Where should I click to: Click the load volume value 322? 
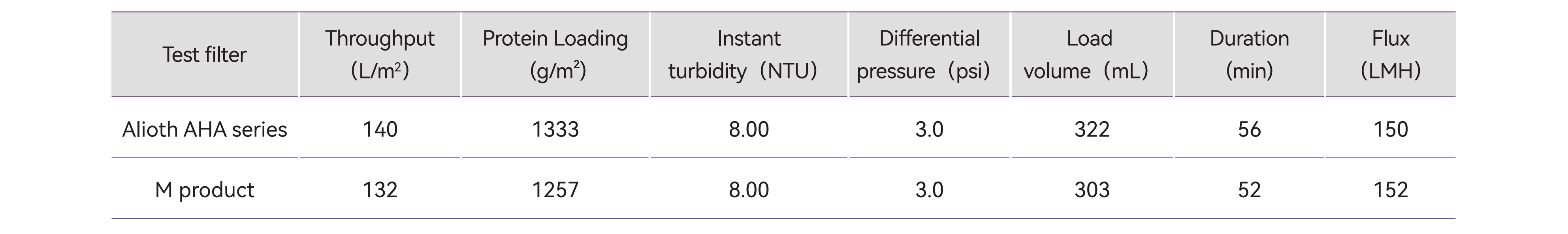[x=1092, y=129]
